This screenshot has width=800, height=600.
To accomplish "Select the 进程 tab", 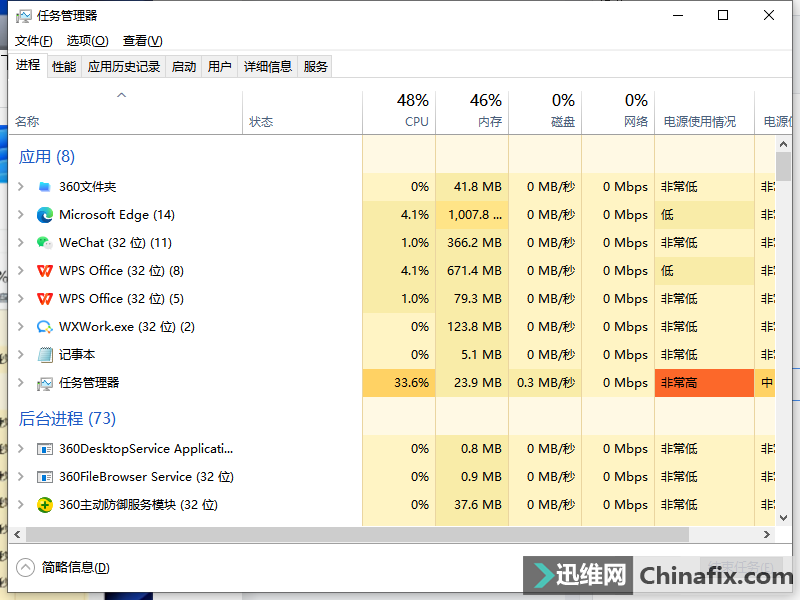I will point(28,65).
